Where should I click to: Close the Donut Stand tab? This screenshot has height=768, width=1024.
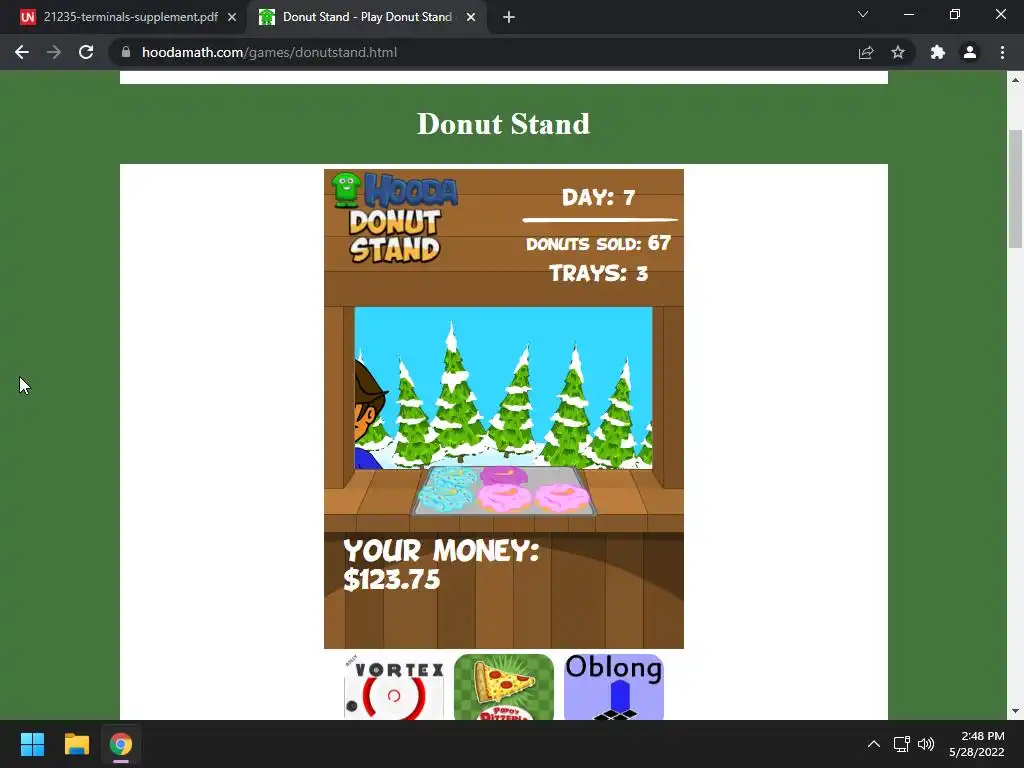471,17
